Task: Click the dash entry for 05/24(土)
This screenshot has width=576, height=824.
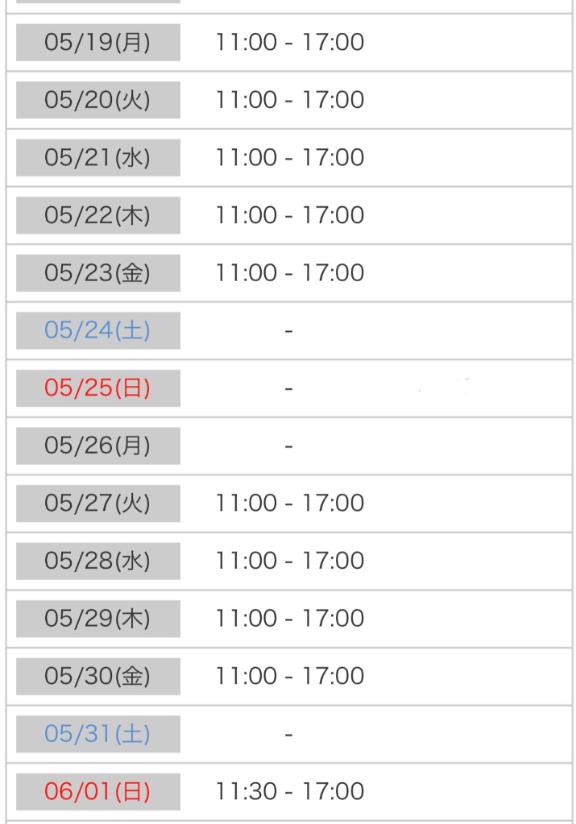Action: (x=289, y=331)
